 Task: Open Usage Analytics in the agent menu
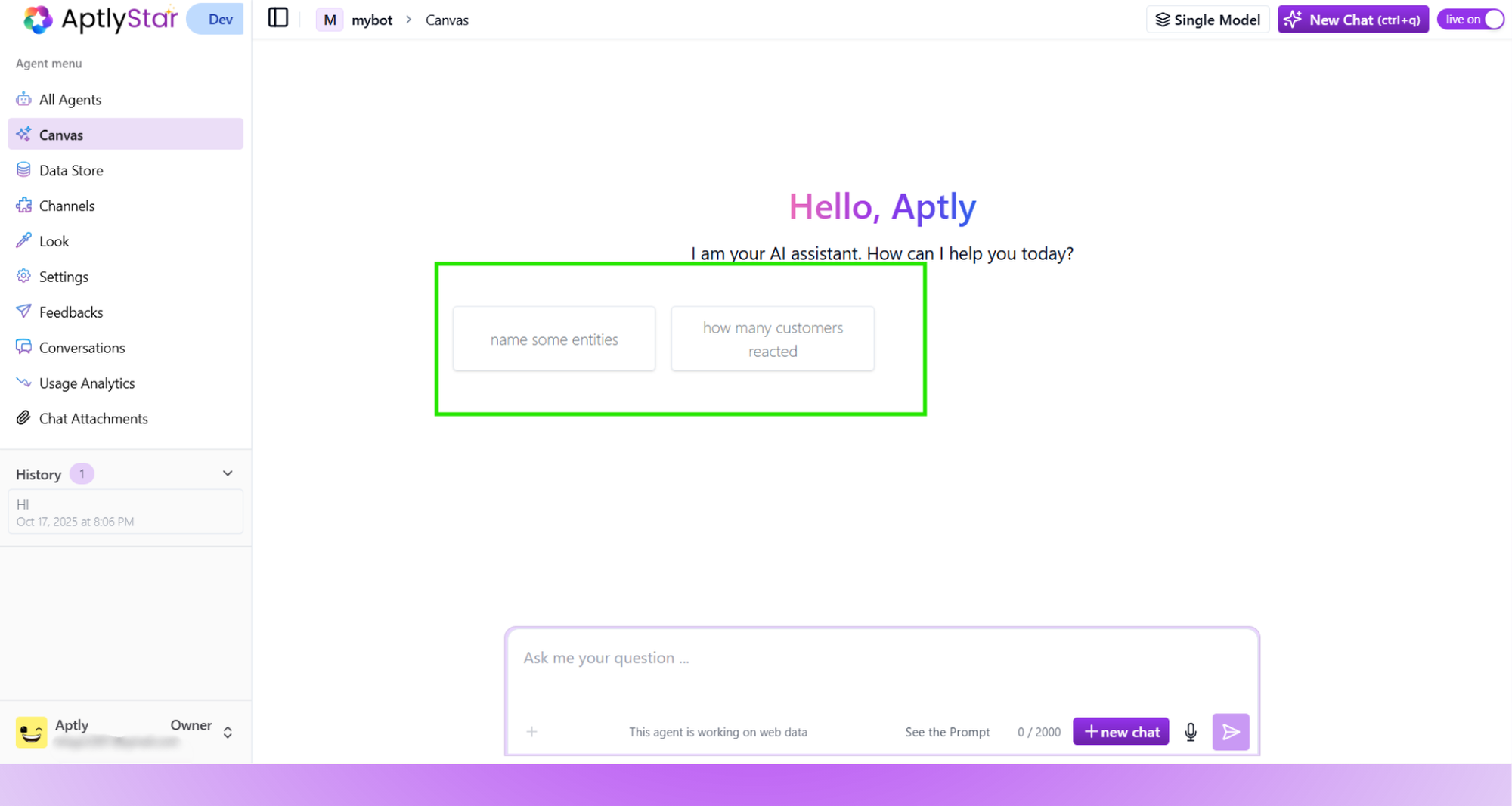(x=86, y=383)
